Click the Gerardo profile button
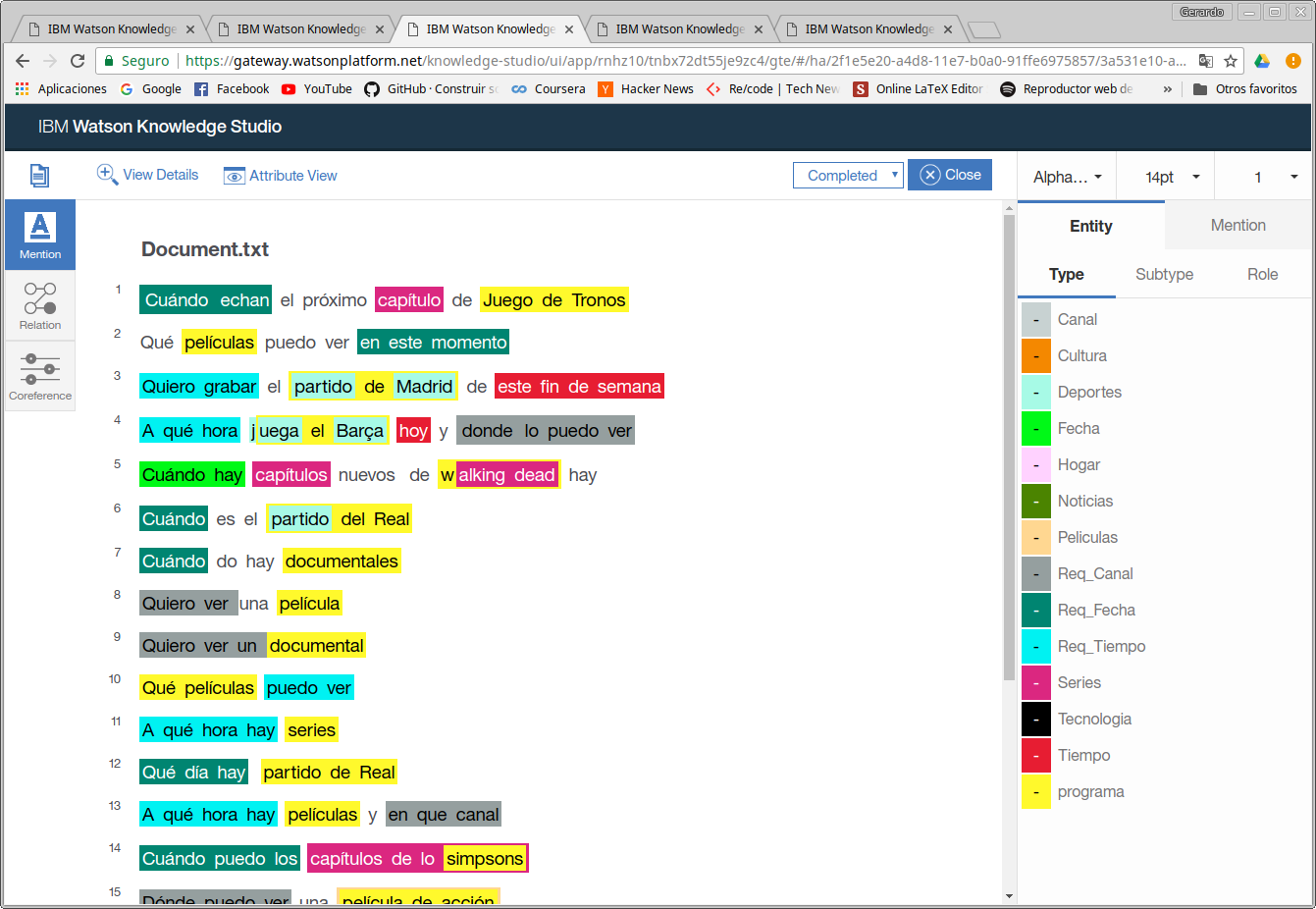This screenshot has width=1316, height=909. click(x=1201, y=12)
